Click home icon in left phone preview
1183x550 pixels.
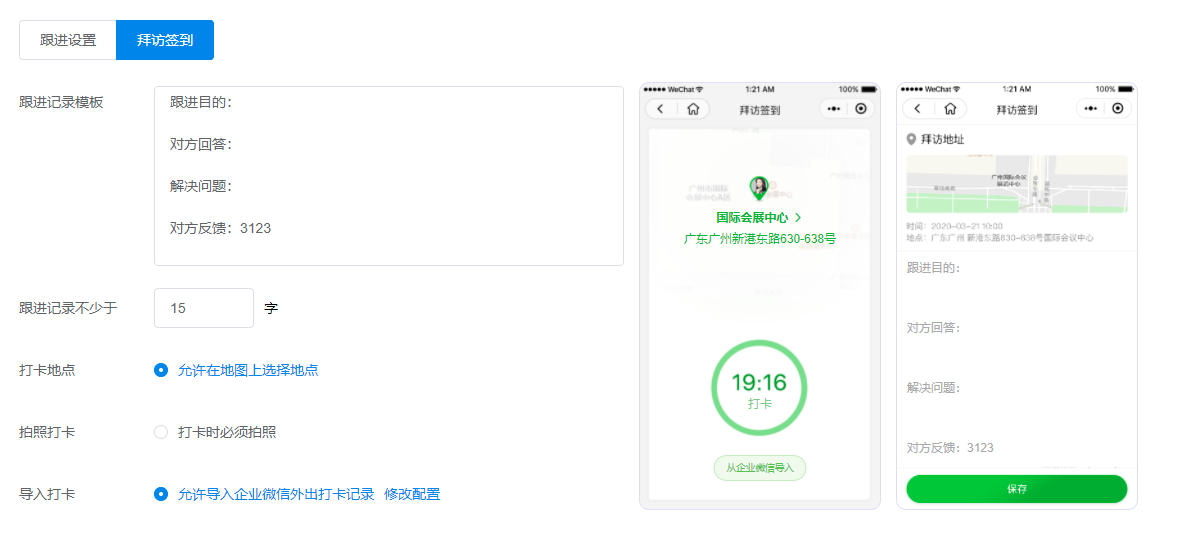(693, 109)
